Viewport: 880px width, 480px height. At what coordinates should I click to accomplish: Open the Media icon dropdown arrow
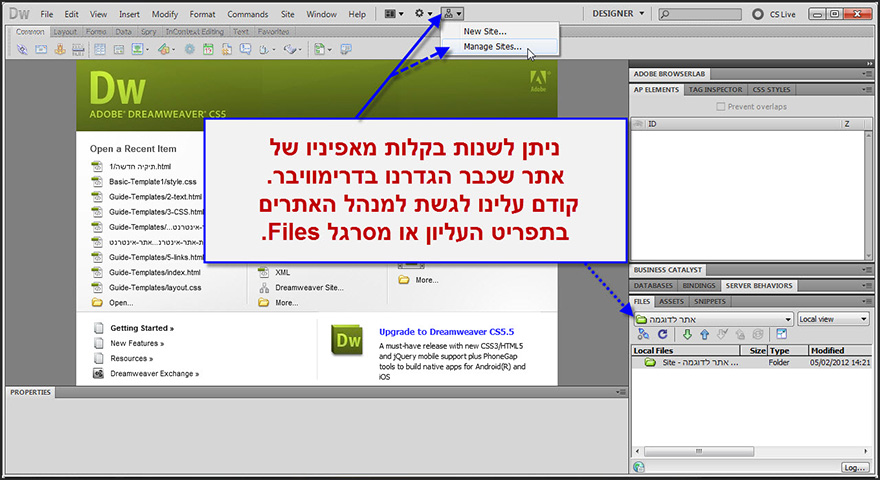tap(173, 49)
